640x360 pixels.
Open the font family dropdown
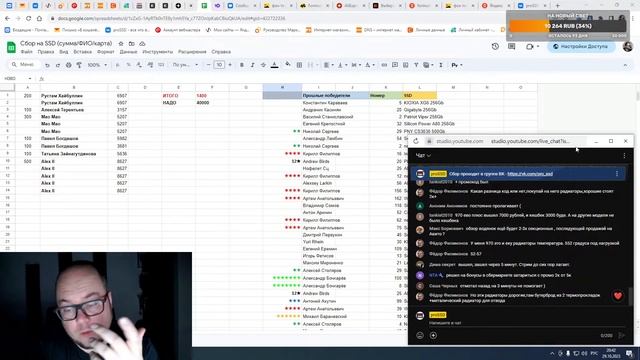[185, 65]
